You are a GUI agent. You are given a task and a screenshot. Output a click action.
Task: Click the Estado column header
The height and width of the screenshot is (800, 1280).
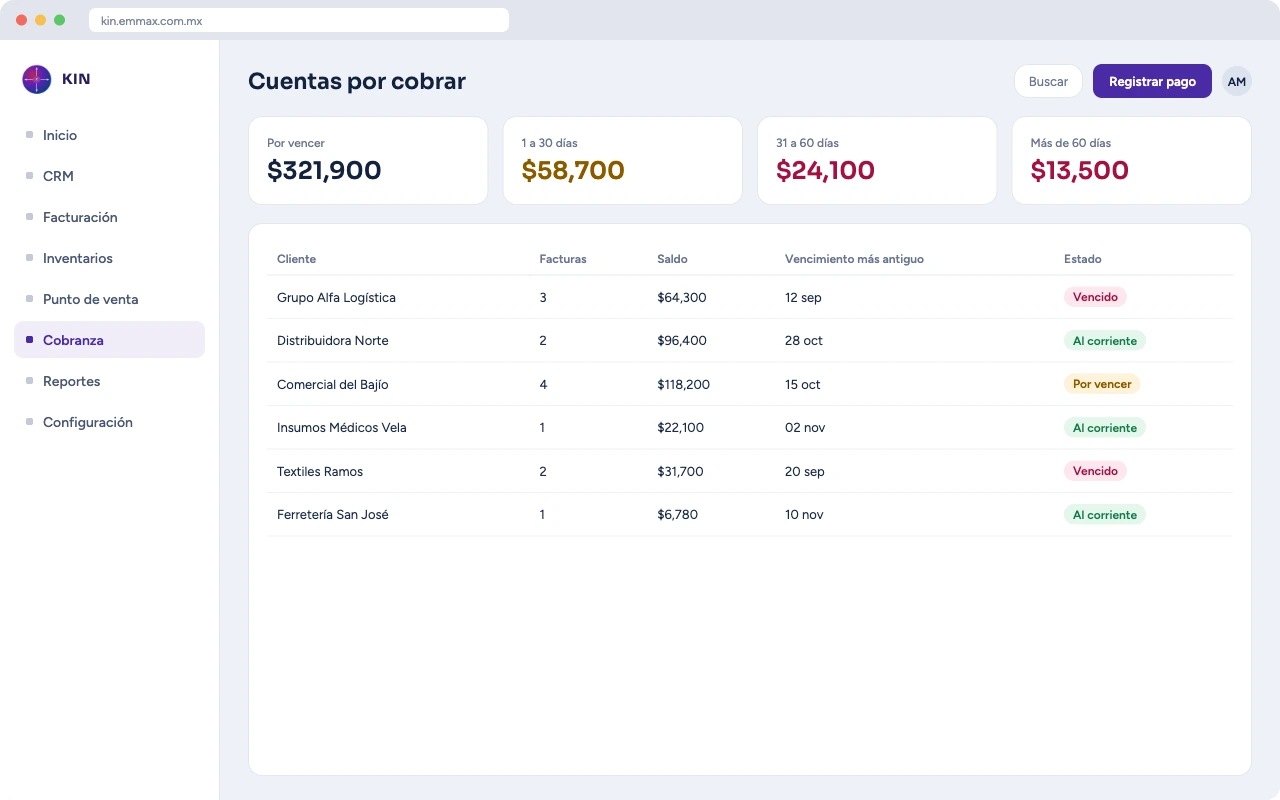(1083, 259)
